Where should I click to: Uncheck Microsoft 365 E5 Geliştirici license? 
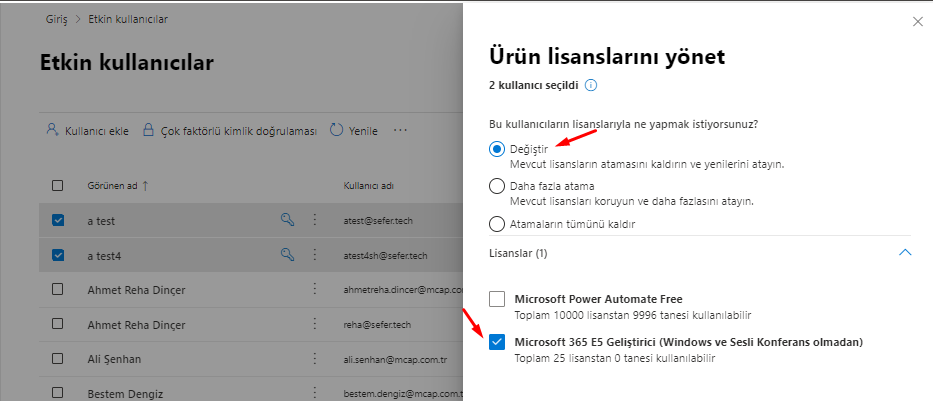click(x=497, y=342)
